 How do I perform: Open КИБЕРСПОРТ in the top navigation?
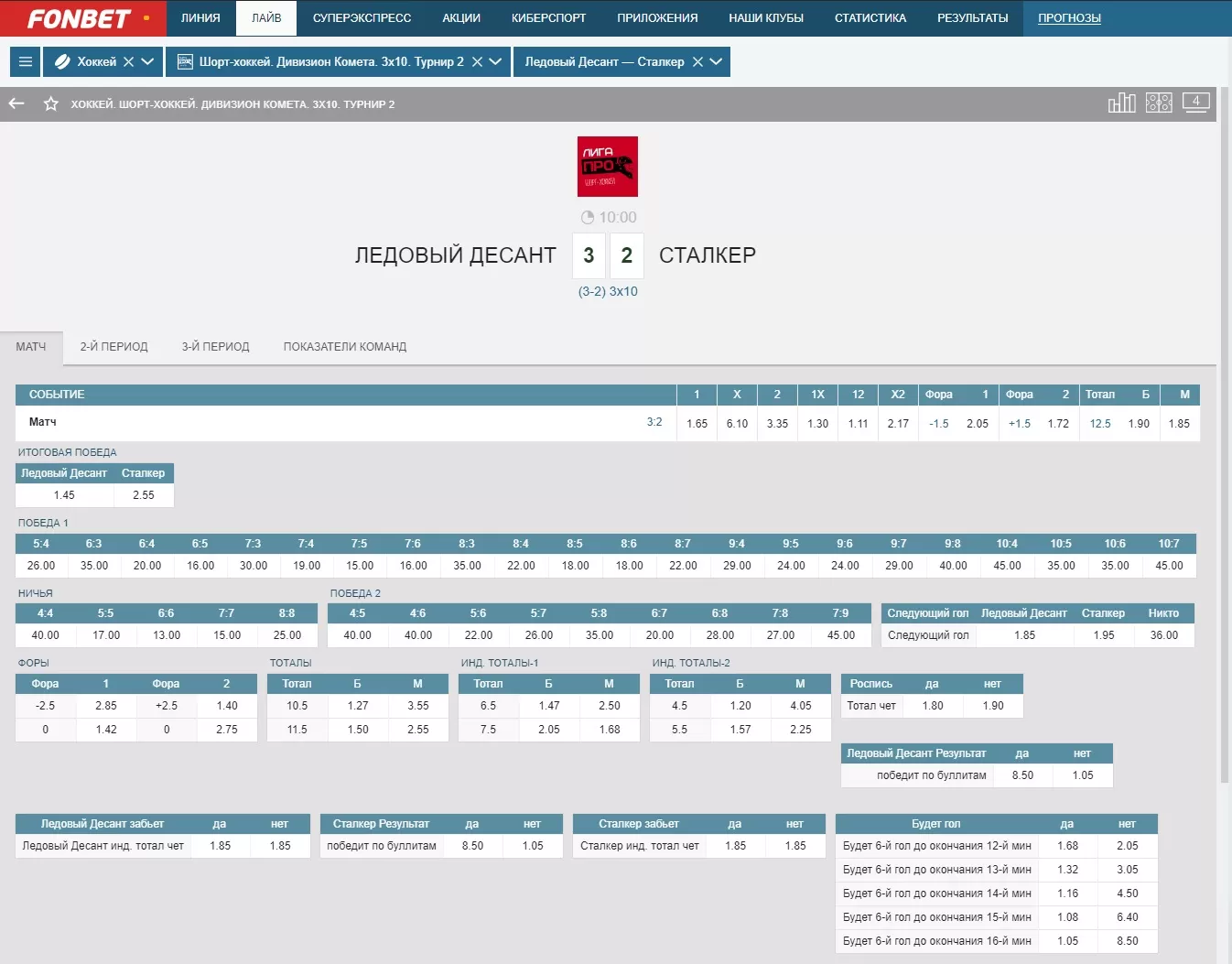tap(548, 18)
